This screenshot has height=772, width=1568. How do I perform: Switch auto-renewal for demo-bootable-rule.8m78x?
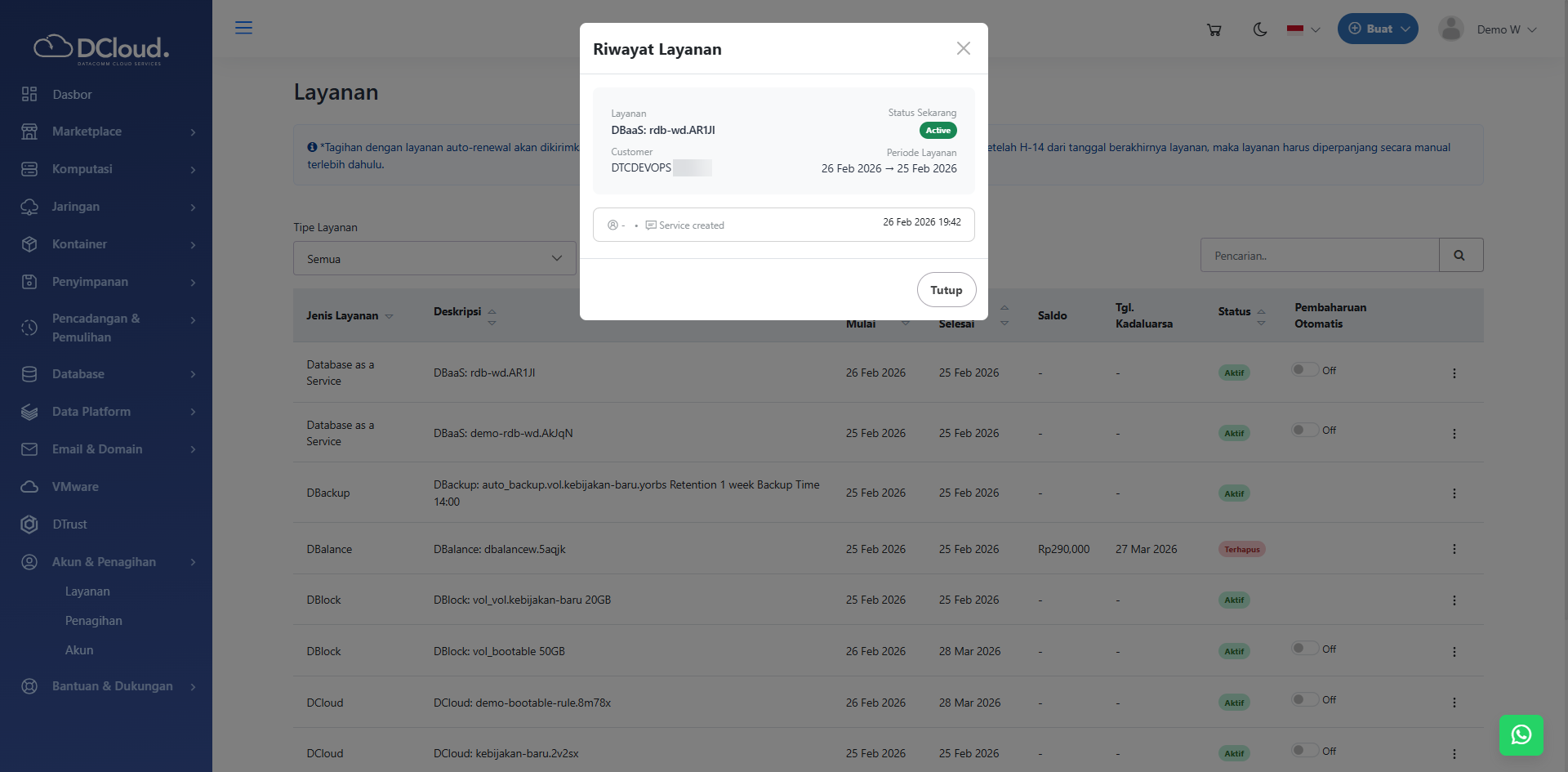[x=1304, y=700]
